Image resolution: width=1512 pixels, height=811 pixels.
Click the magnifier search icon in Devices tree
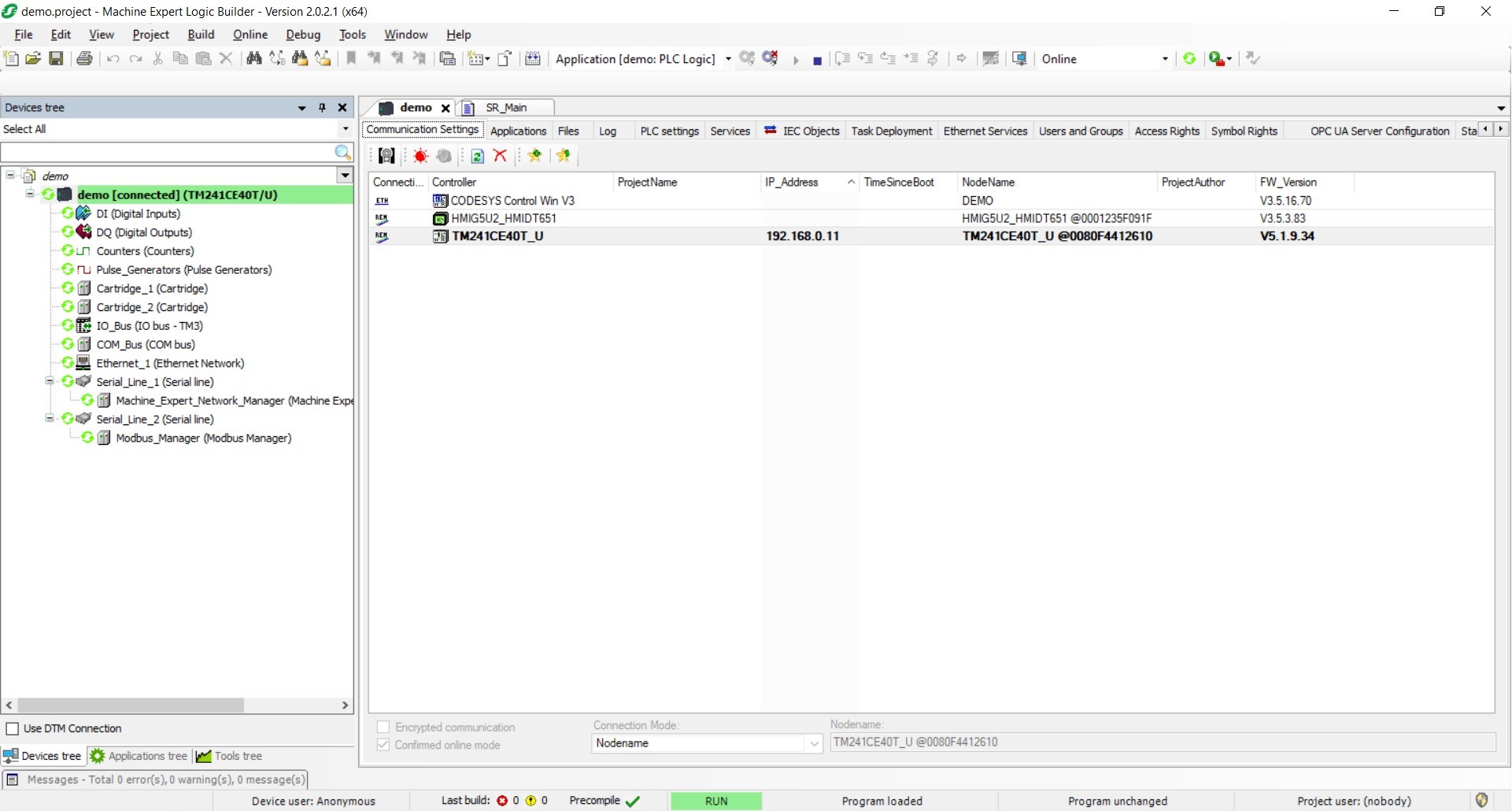[342, 152]
